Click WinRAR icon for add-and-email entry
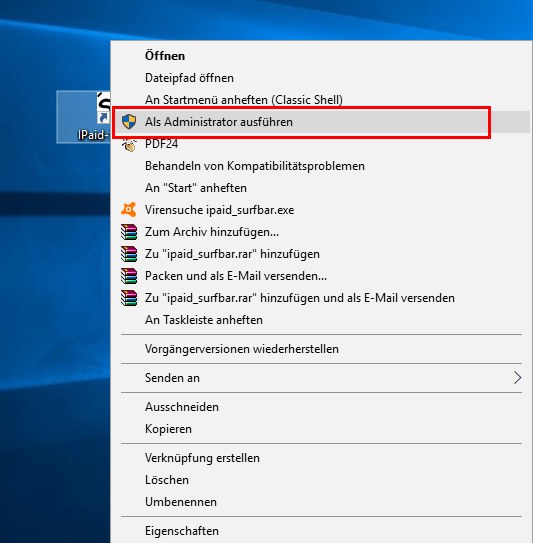This screenshot has width=533, height=543. 129,298
